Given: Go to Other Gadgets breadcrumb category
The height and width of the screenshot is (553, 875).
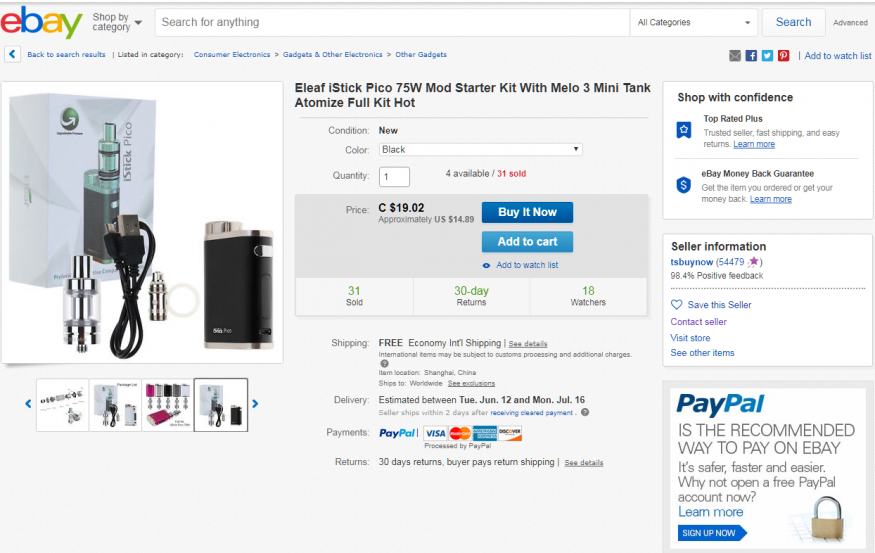Looking at the screenshot, I should (x=420, y=55).
